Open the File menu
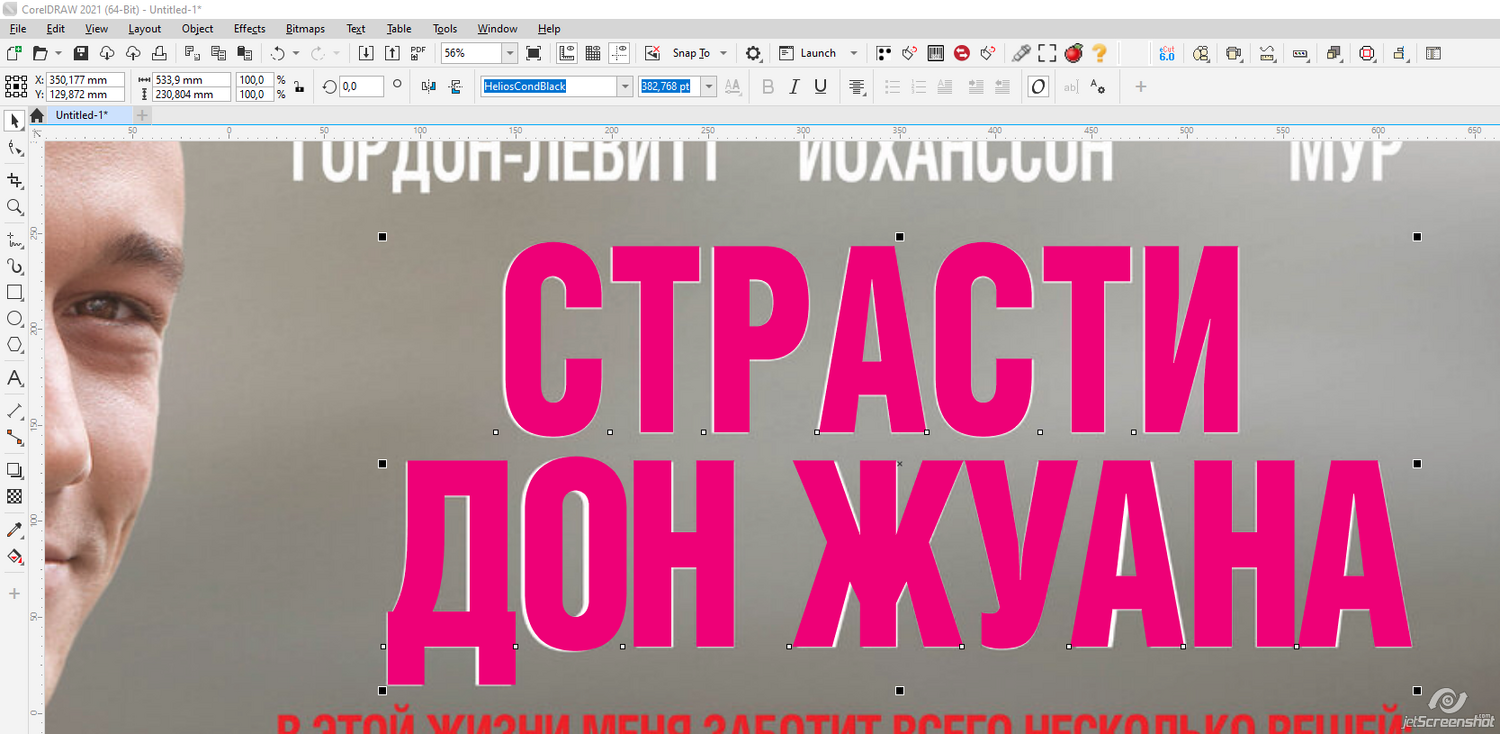 click(18, 28)
